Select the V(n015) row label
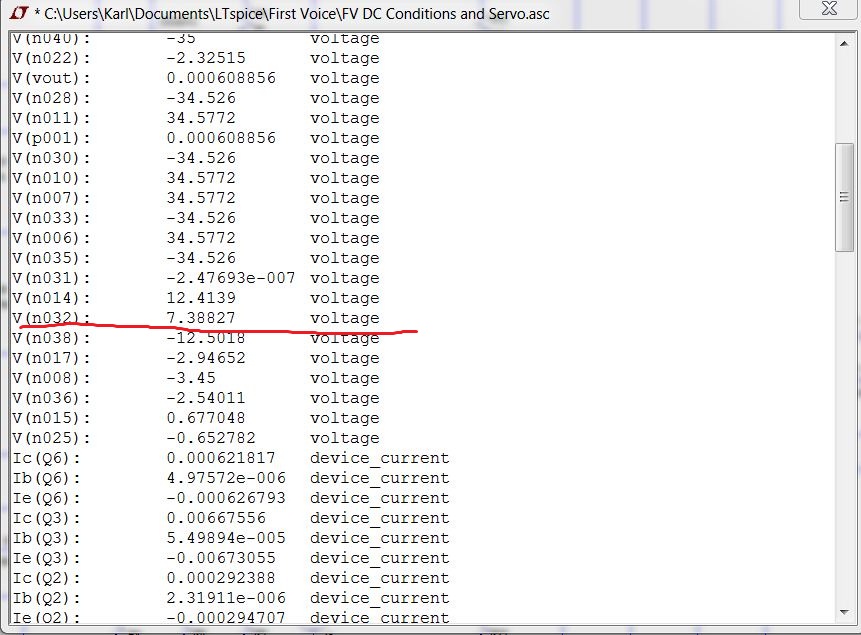Screen dimensions: 861x635 pos(51,418)
